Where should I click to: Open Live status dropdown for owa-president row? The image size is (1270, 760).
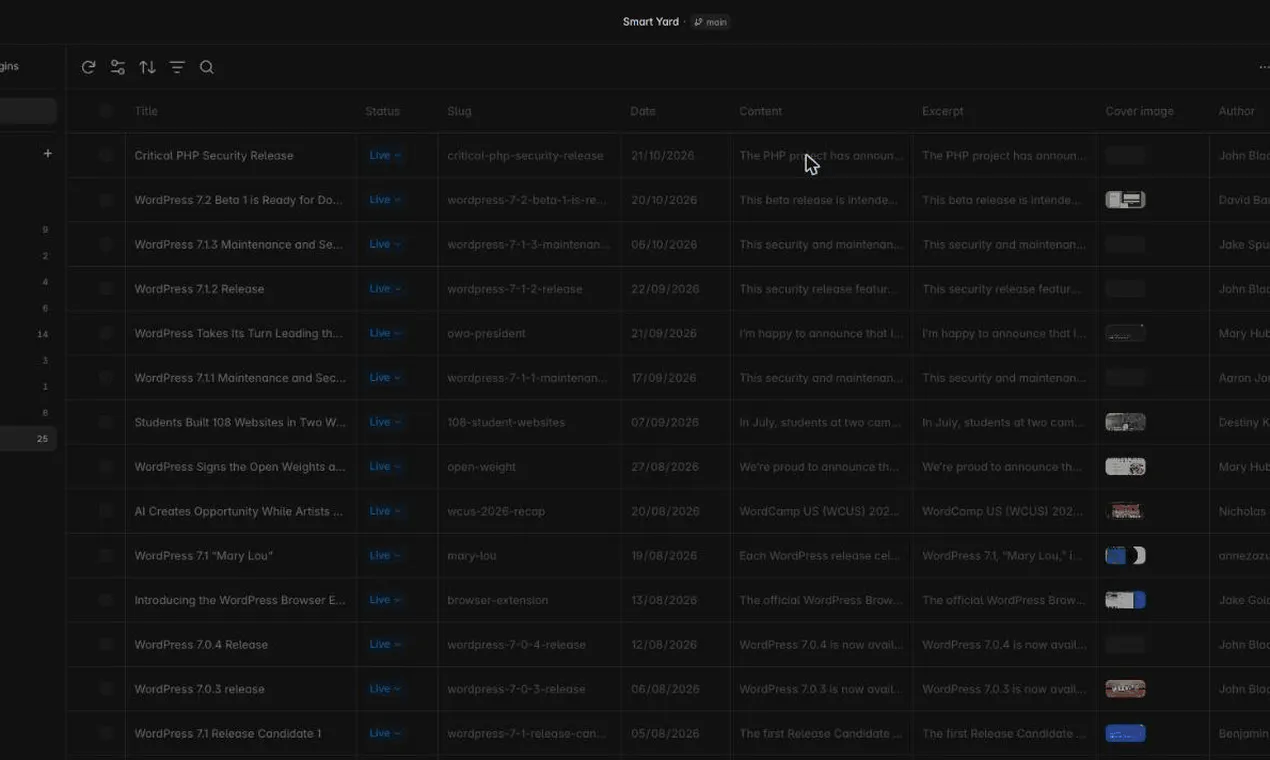(385, 333)
